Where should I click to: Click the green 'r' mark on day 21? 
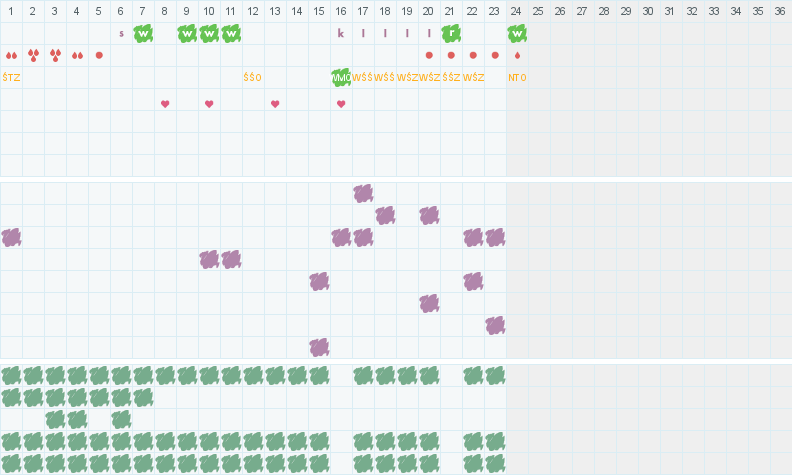tap(451, 33)
